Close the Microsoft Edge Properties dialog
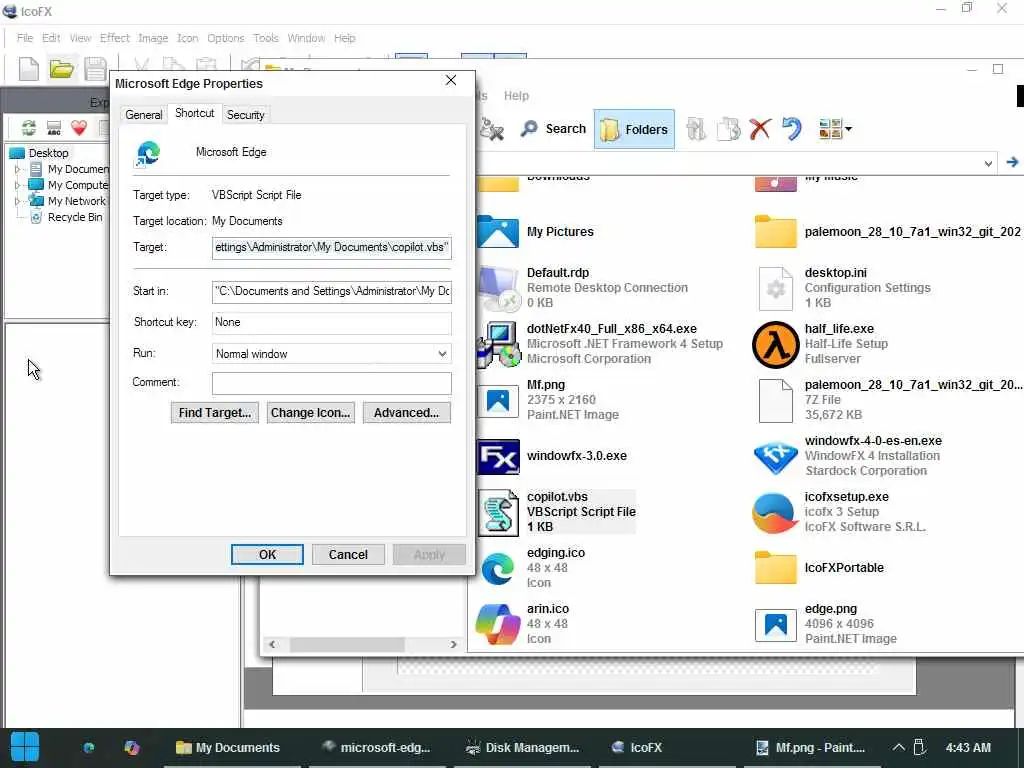 point(451,80)
